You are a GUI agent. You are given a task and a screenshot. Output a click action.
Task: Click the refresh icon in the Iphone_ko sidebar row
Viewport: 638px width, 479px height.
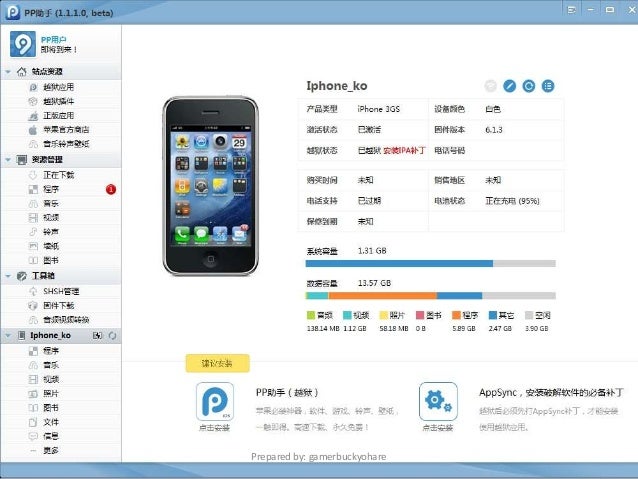pos(112,335)
